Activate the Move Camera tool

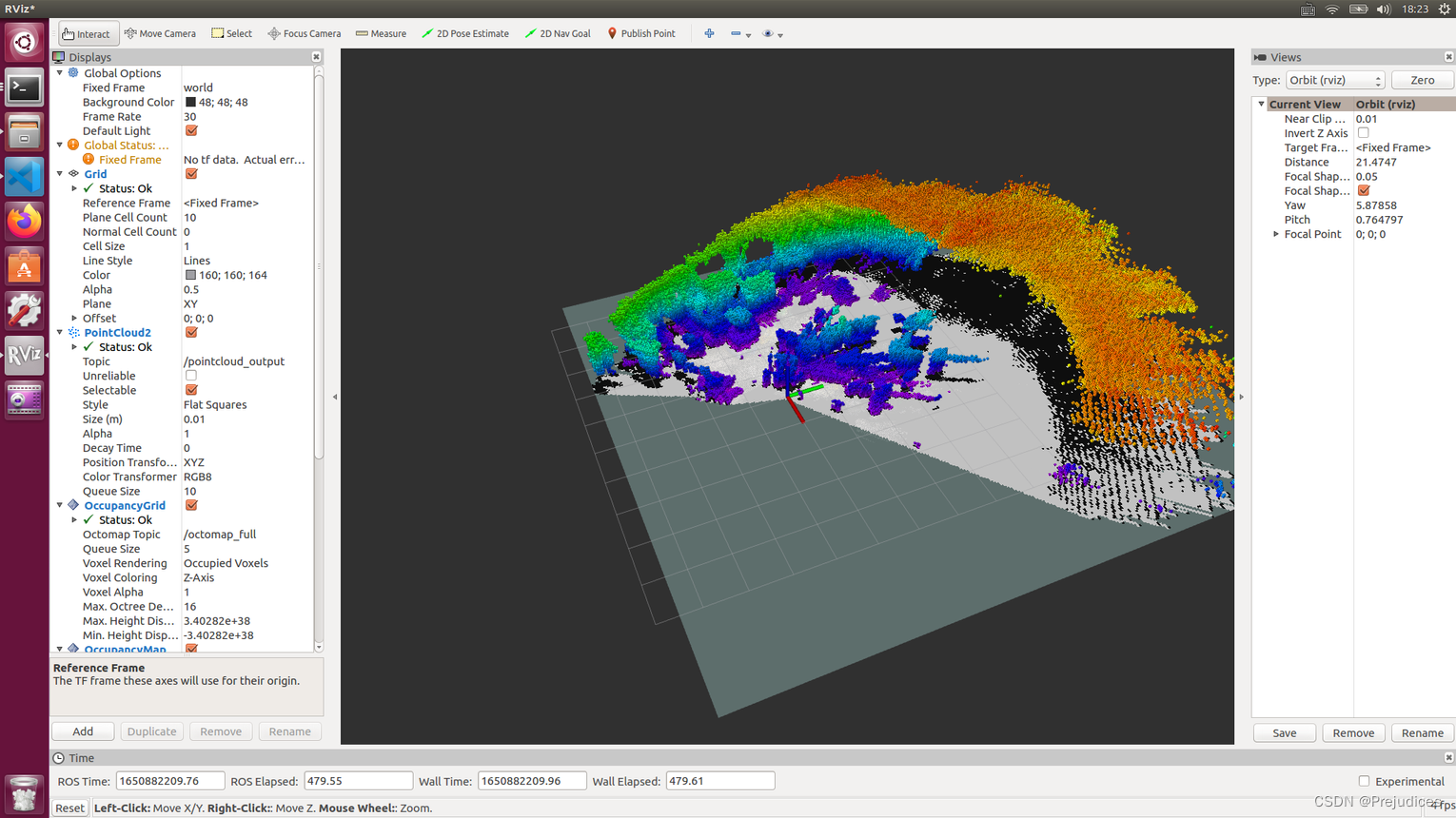[160, 33]
